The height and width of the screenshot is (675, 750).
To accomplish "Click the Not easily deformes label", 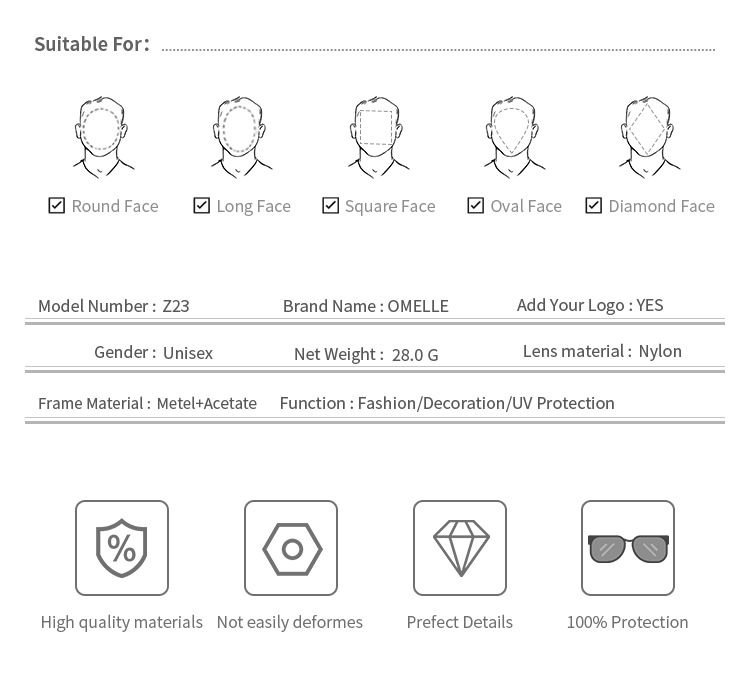I will (290, 622).
